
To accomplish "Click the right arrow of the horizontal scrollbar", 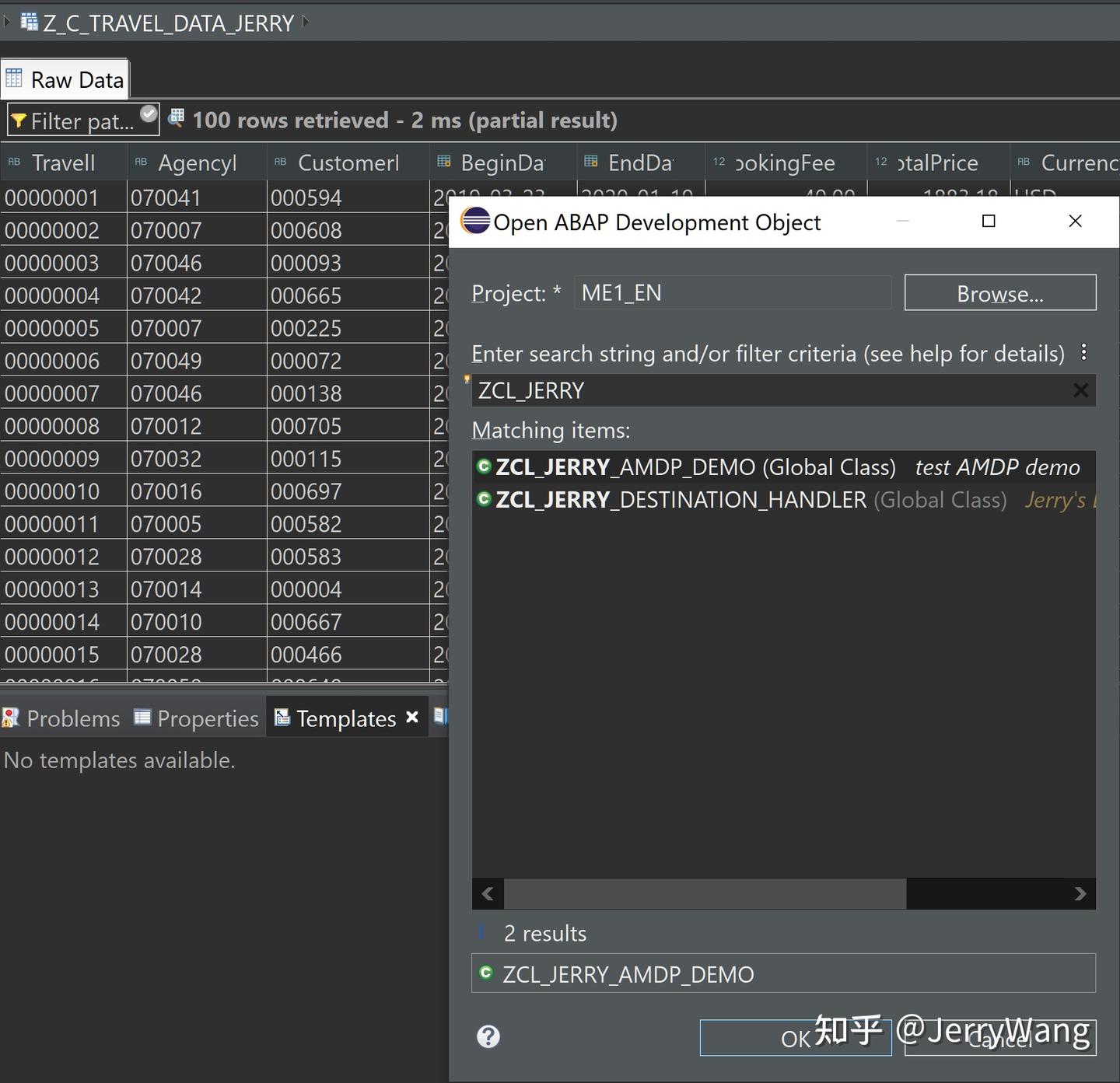I will 1080,894.
